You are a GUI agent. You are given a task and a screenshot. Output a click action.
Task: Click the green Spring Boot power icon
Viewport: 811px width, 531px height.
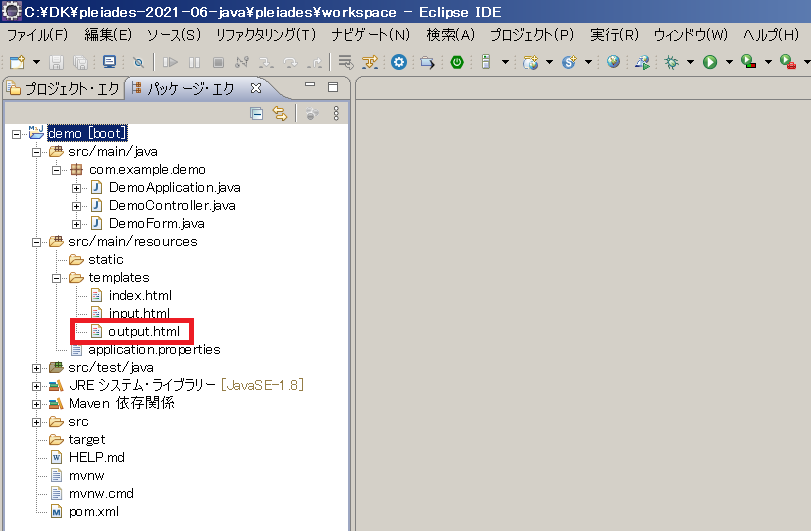click(x=457, y=63)
